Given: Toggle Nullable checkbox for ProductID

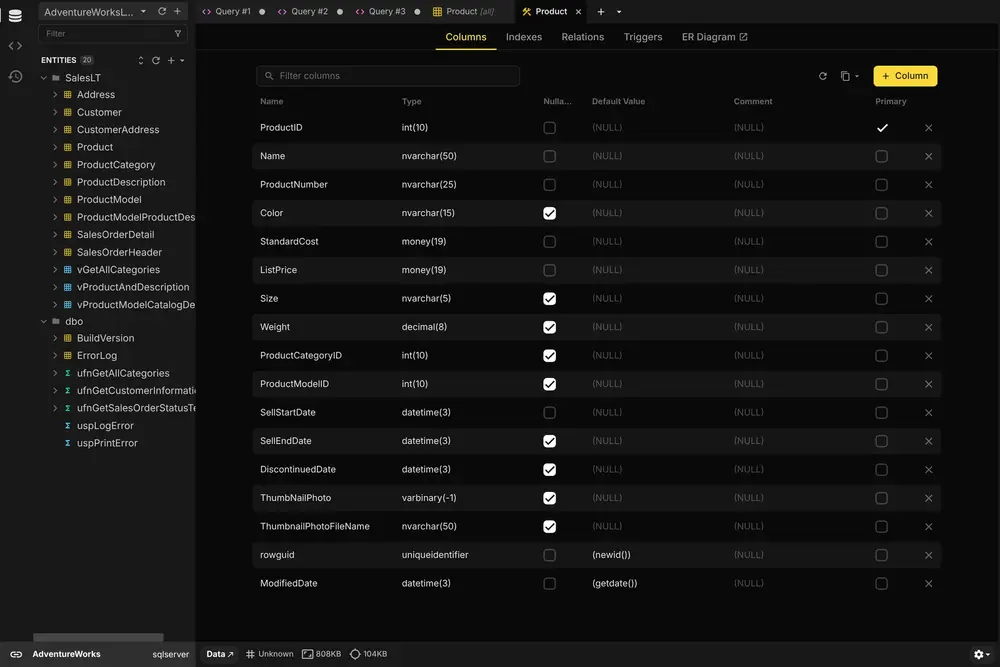Looking at the screenshot, I should coord(549,128).
